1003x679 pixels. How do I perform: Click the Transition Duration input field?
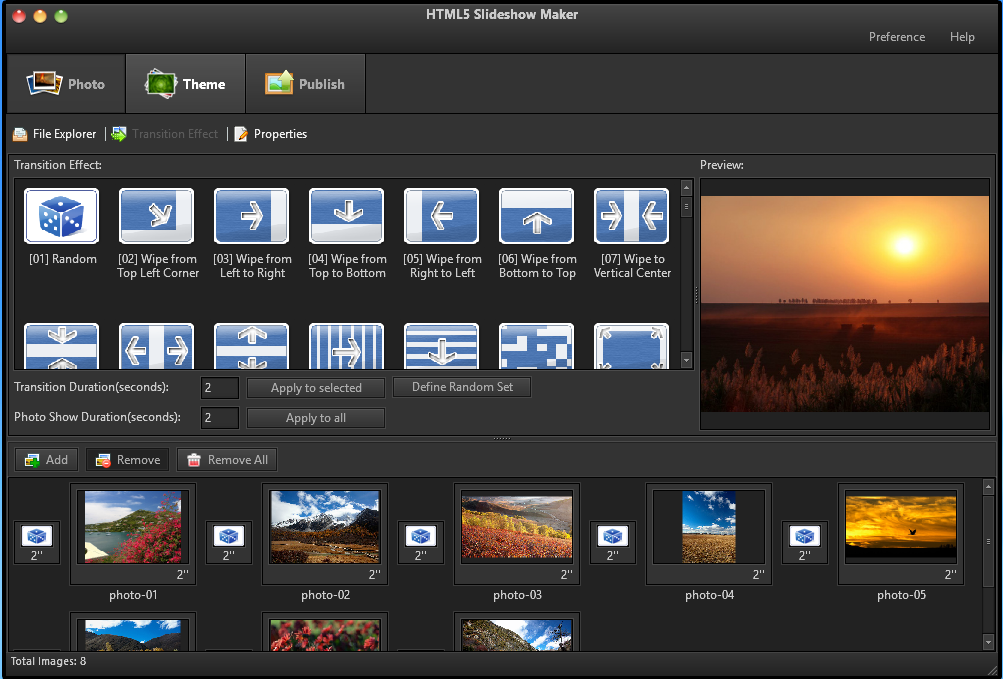tap(218, 388)
